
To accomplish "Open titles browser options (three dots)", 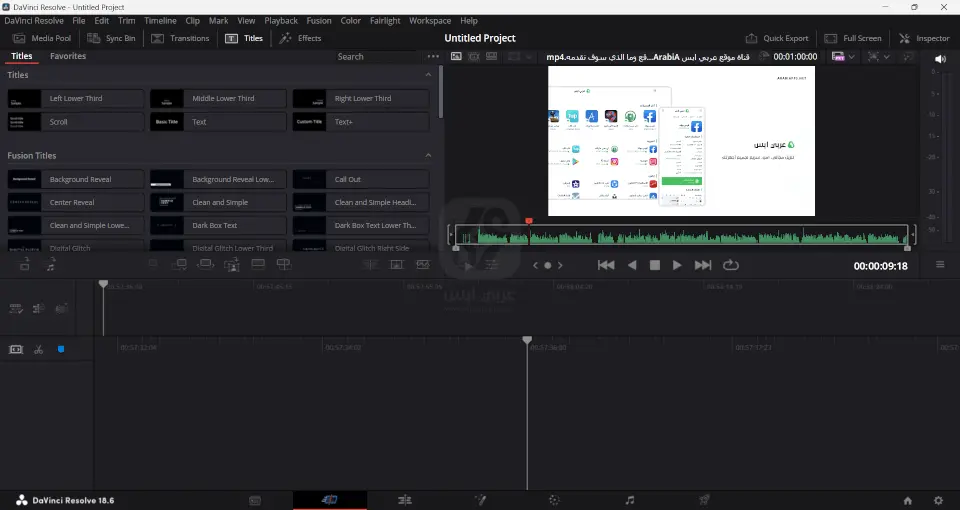I will click(x=433, y=56).
